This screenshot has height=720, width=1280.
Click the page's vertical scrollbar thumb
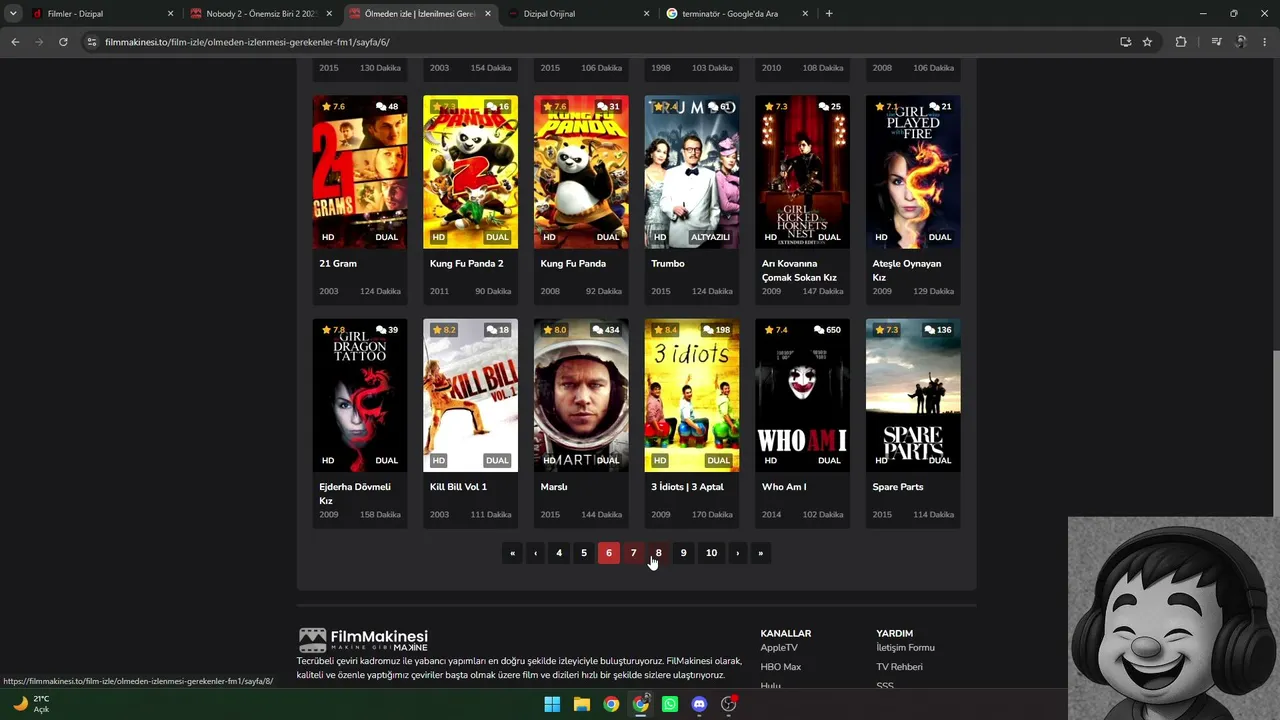click(1276, 435)
